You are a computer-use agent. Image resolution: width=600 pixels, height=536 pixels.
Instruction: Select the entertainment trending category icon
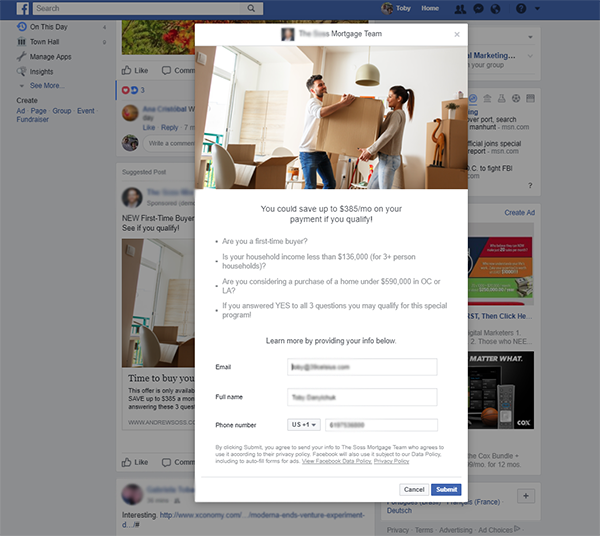pos(530,98)
